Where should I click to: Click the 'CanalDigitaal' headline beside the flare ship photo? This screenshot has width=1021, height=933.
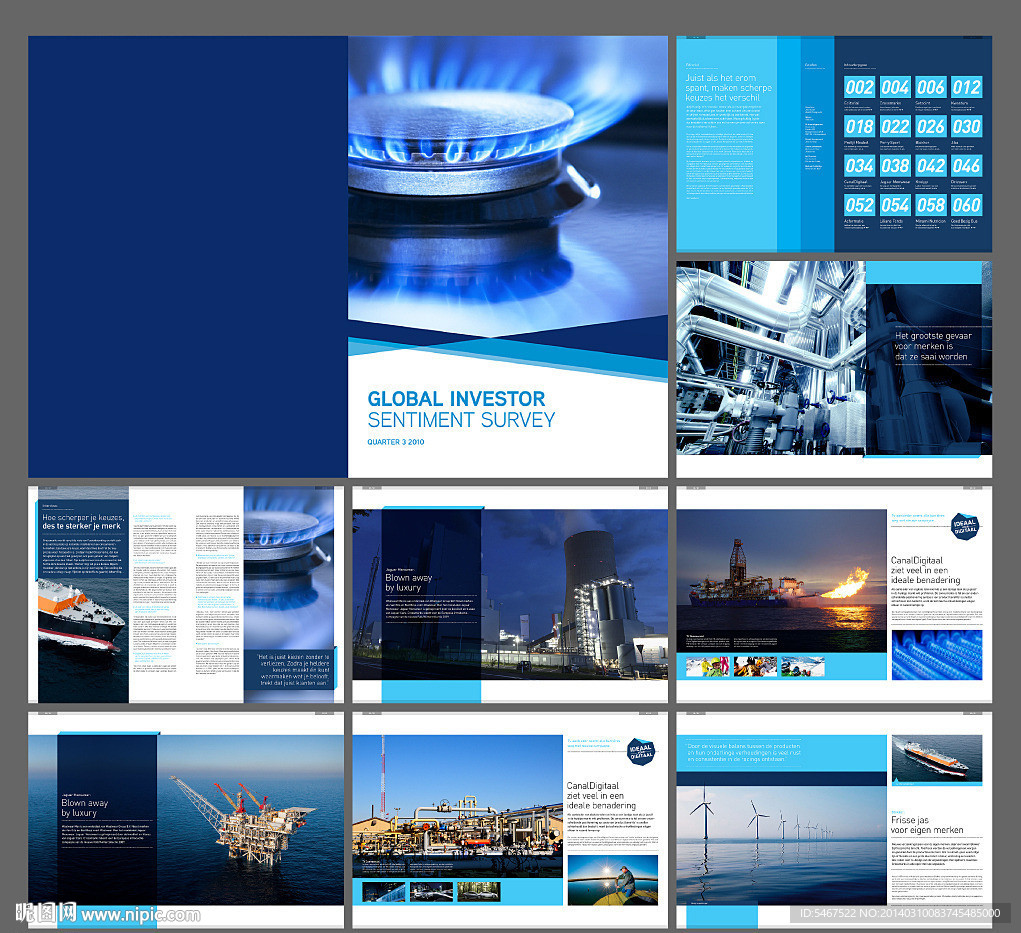tap(925, 570)
